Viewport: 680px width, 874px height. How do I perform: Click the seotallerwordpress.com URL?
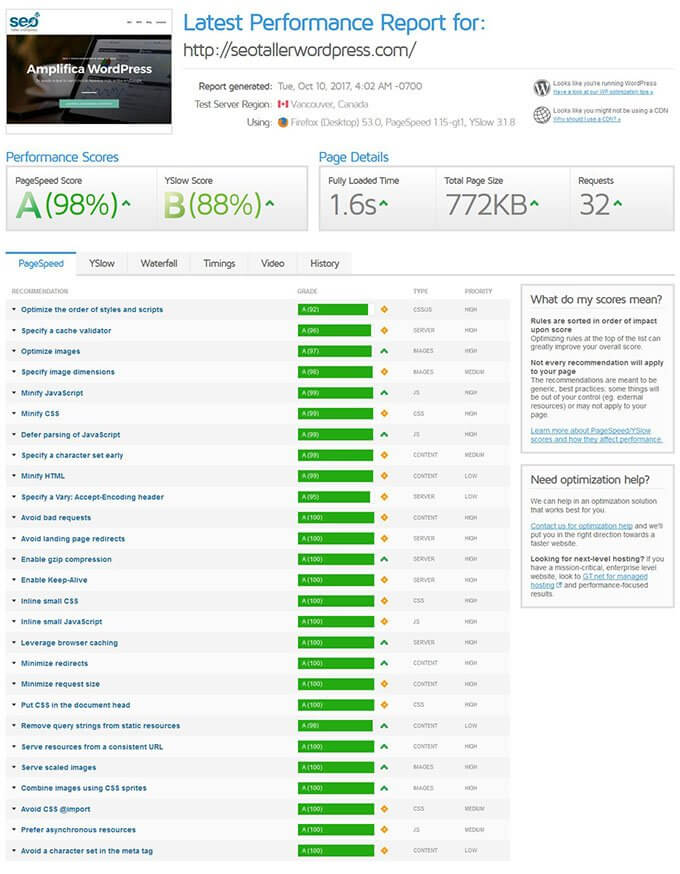coord(299,50)
